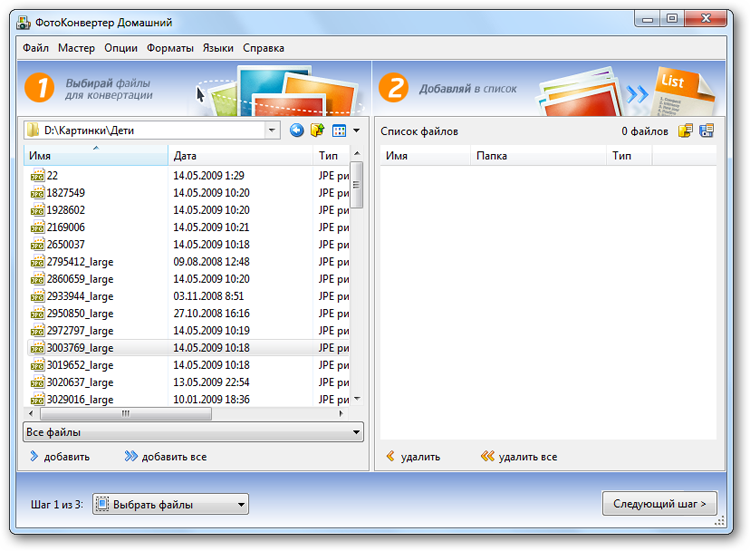Go back using blue arrow icon
The width and height of the screenshot is (750, 551).
(x=297, y=130)
